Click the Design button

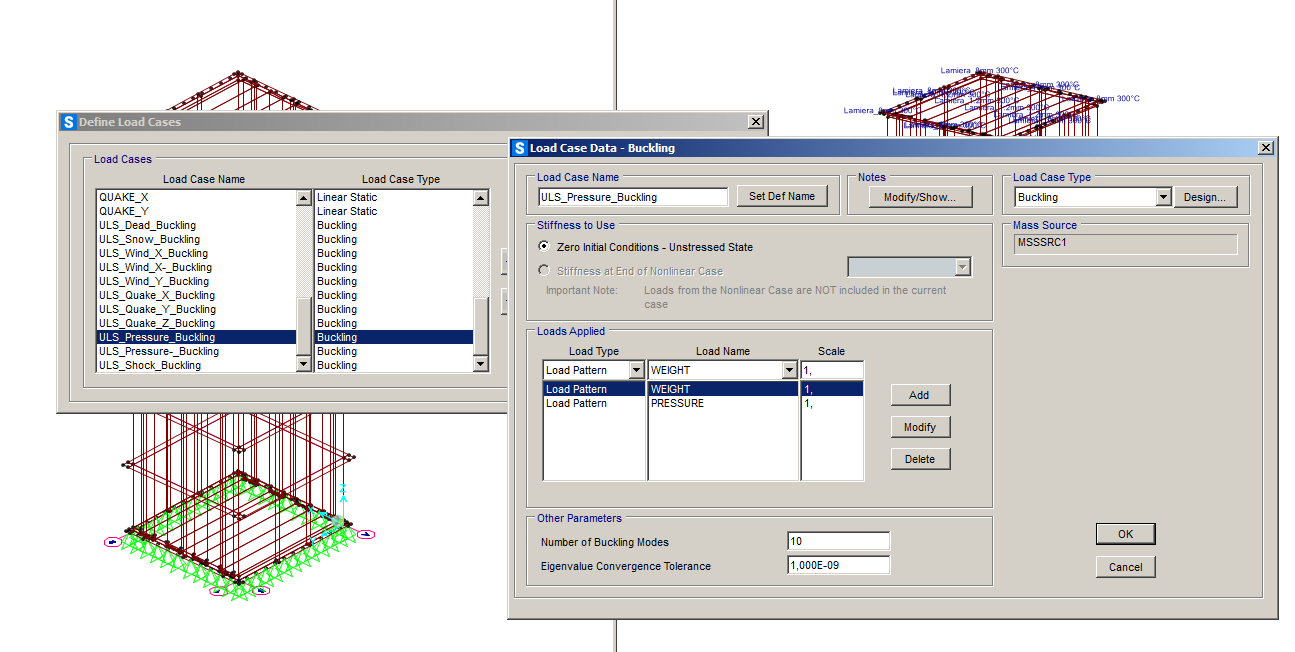[1204, 197]
